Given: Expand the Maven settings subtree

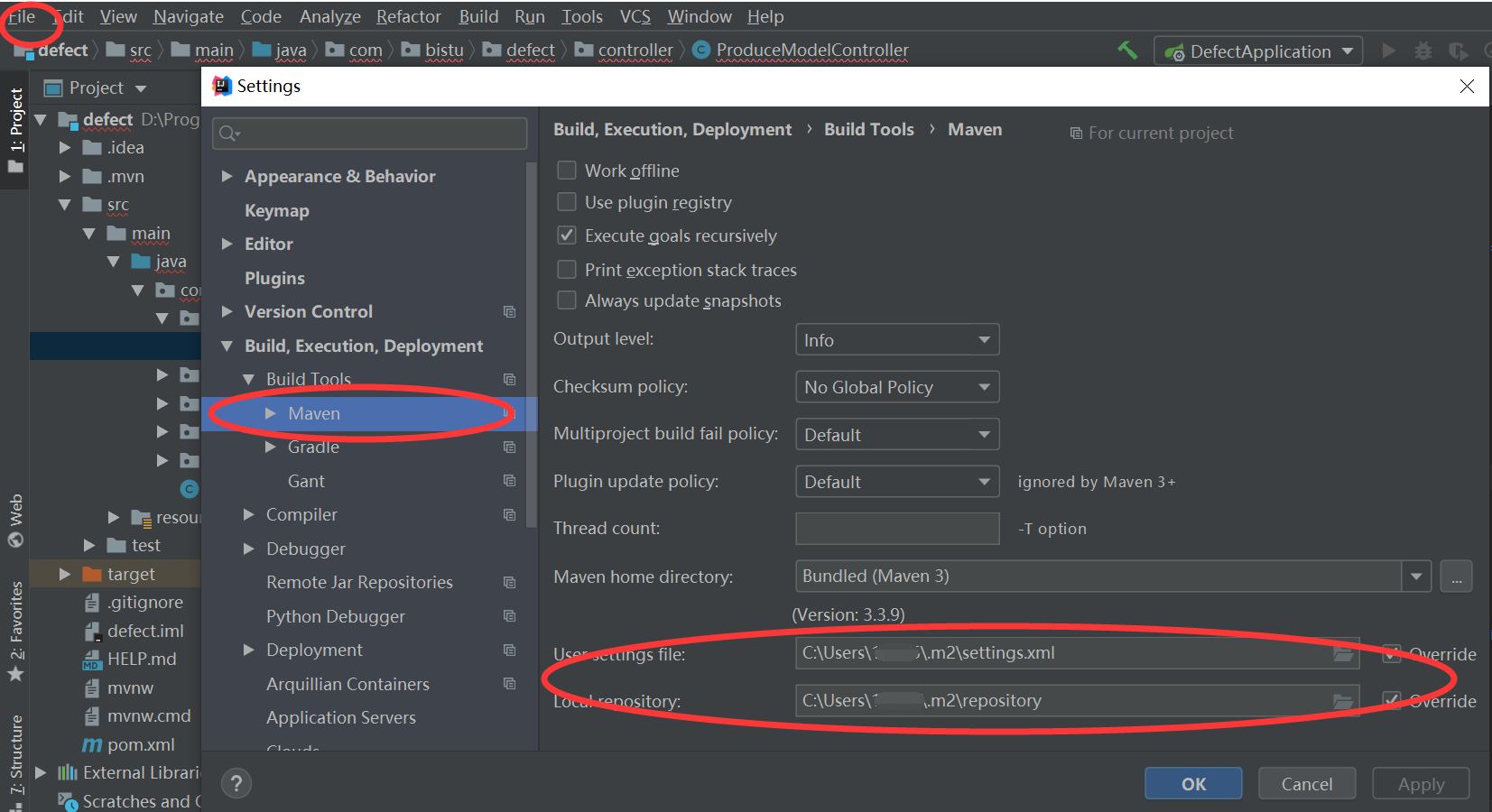Looking at the screenshot, I should coord(271,413).
